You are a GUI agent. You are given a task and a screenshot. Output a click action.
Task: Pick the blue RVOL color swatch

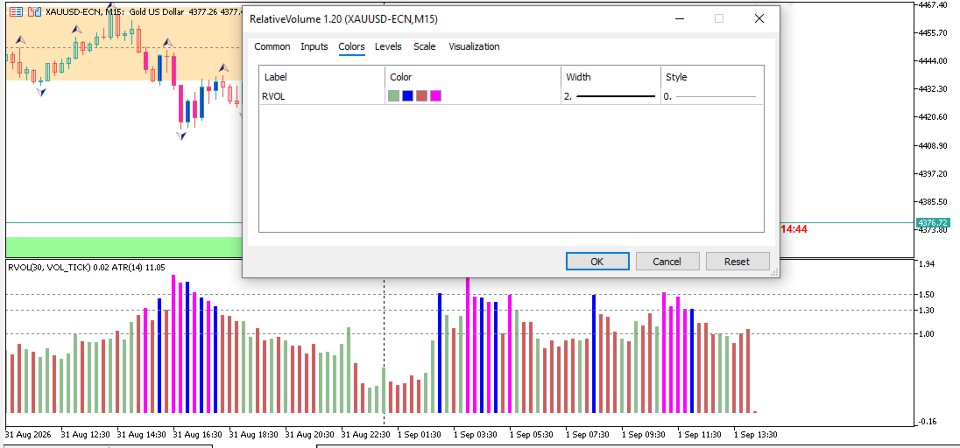(408, 96)
